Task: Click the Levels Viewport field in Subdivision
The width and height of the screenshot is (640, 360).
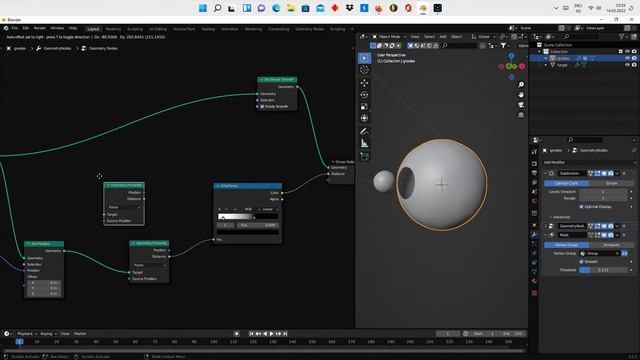Action: coord(603,192)
